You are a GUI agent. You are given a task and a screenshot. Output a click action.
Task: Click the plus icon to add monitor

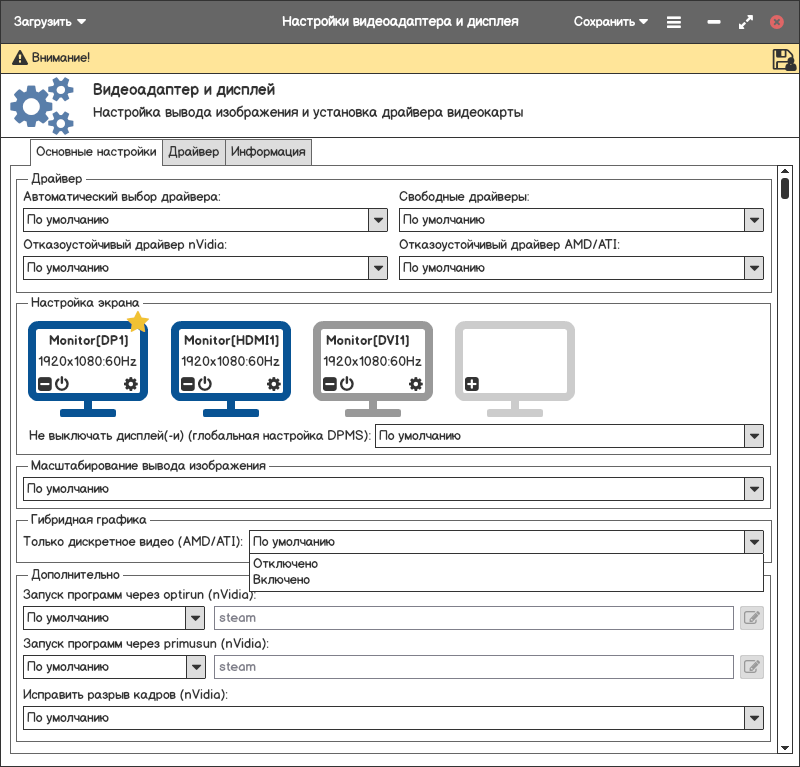click(472, 384)
